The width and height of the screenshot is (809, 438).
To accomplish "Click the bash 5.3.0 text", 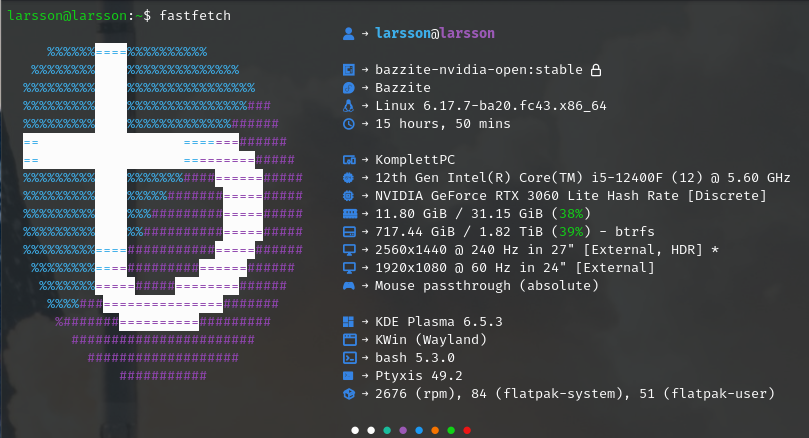I will coord(415,358).
